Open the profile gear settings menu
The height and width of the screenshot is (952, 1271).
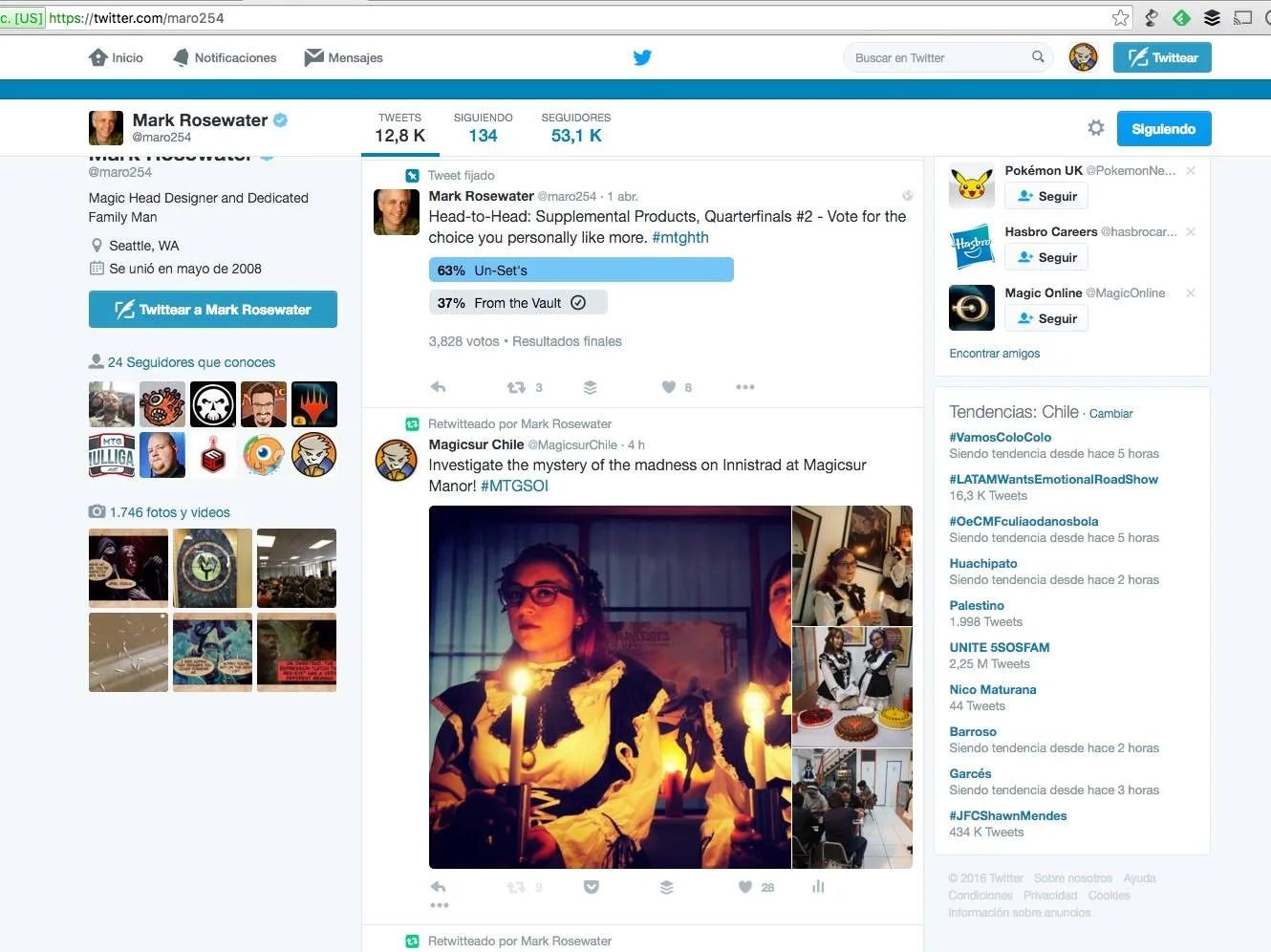point(1096,128)
